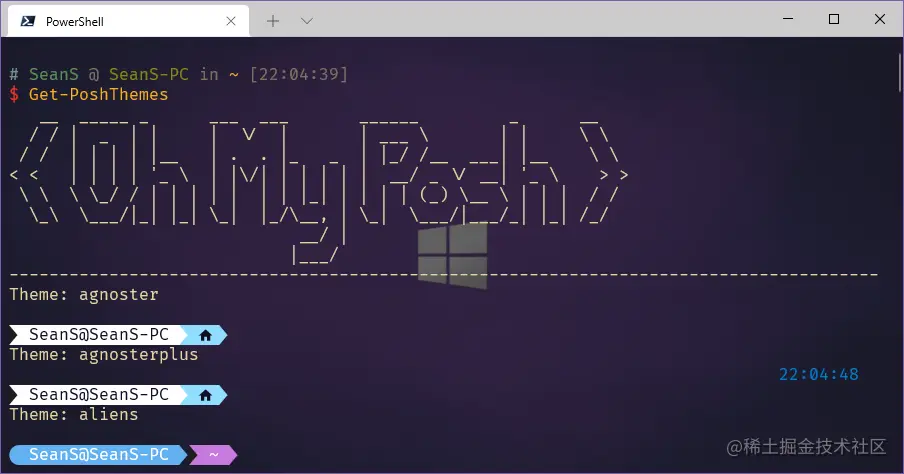The width and height of the screenshot is (904, 474).
Task: Click the vertical scrollbar thumb
Action: click(899, 72)
